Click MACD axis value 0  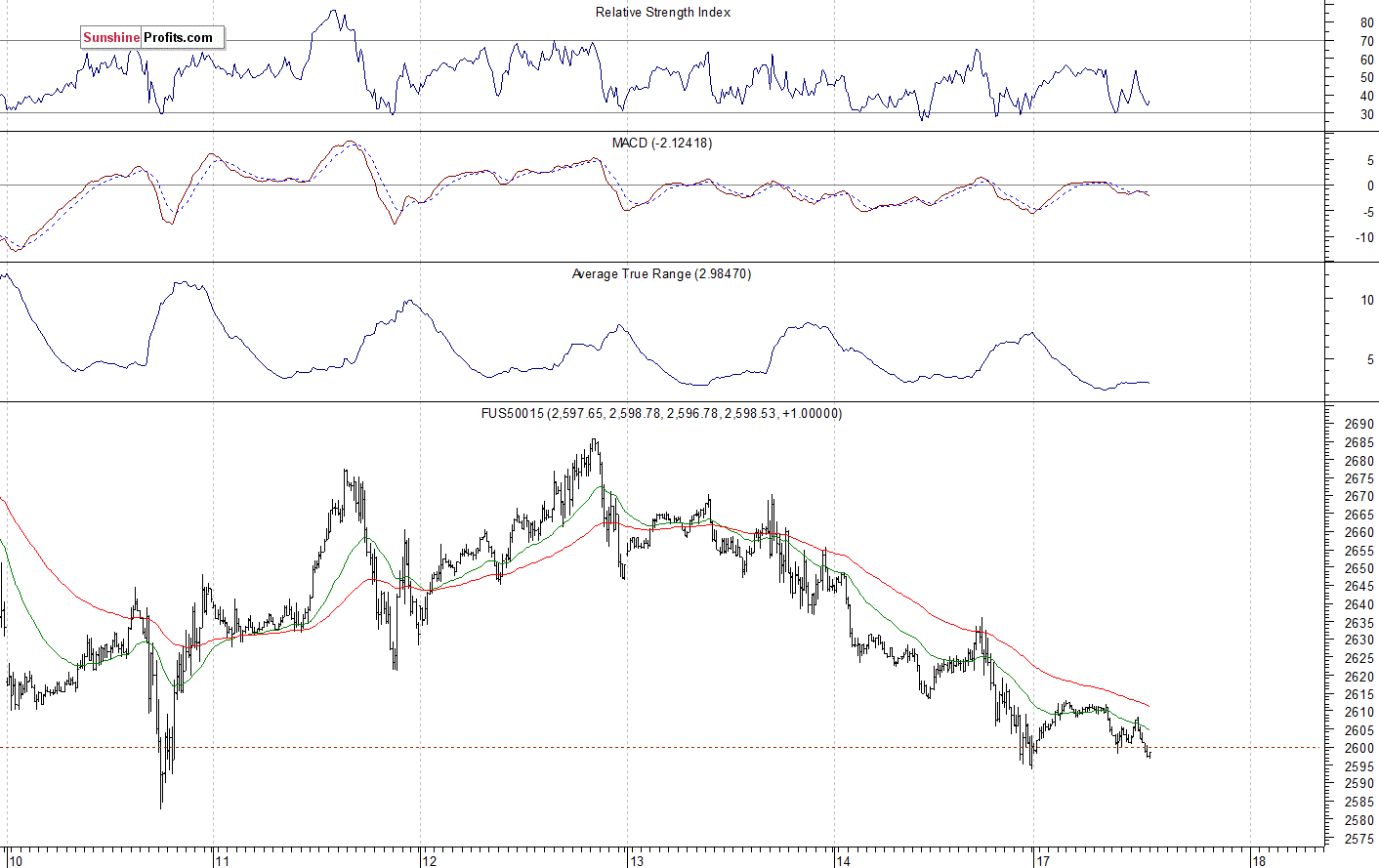coord(1370,186)
